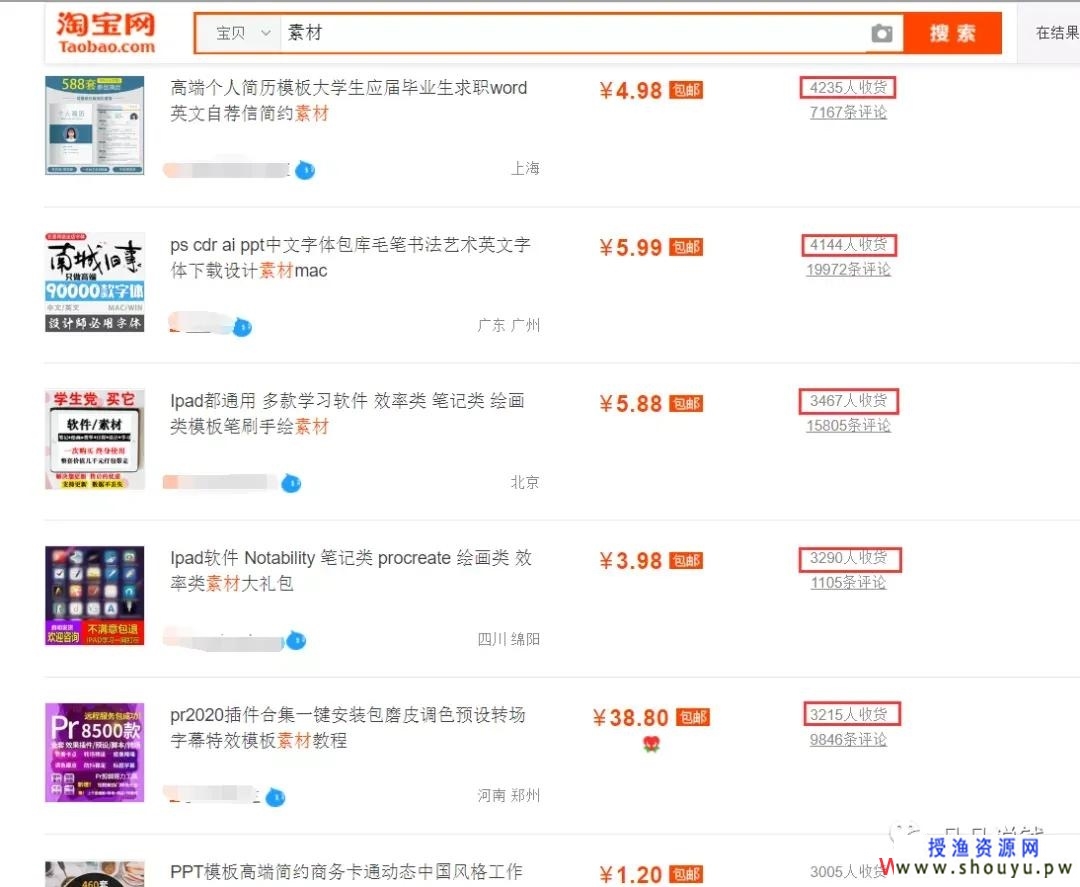Click Wangwang chat icon for Shanghai seller
Screen dimensions: 1080x887
(305, 169)
